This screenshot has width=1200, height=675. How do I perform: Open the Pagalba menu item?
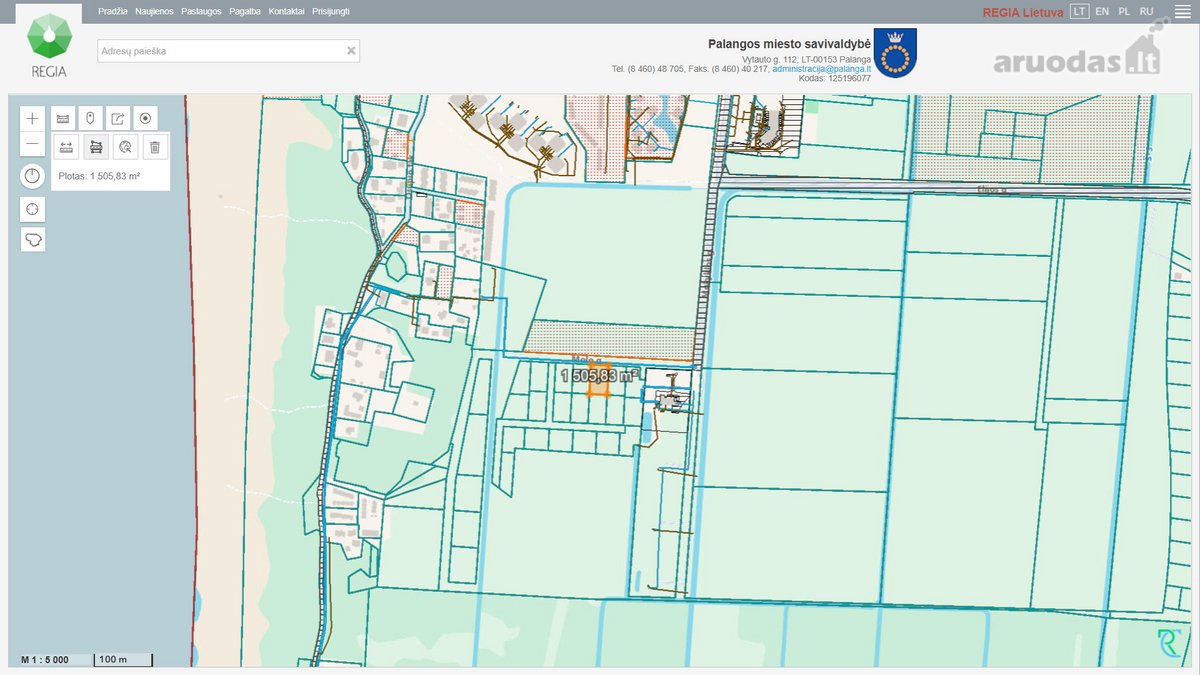(245, 11)
